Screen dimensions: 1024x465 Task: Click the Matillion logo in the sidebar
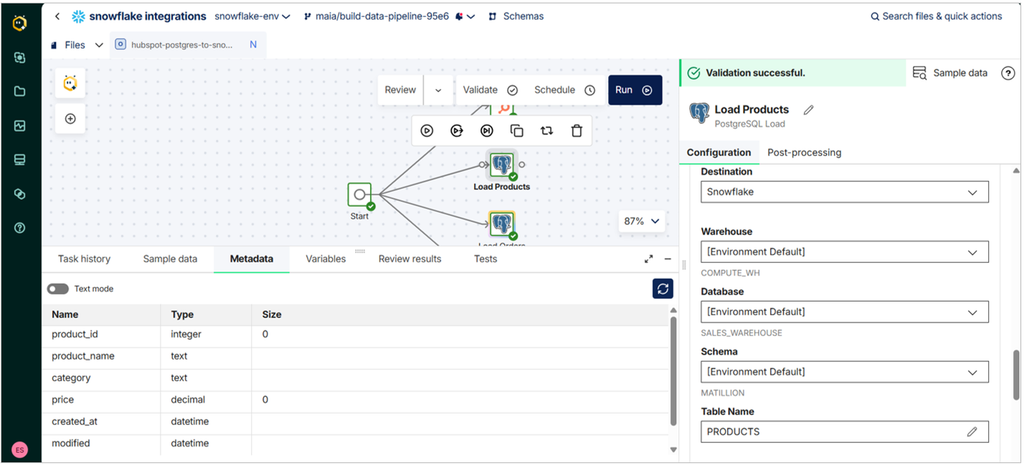[x=20, y=23]
